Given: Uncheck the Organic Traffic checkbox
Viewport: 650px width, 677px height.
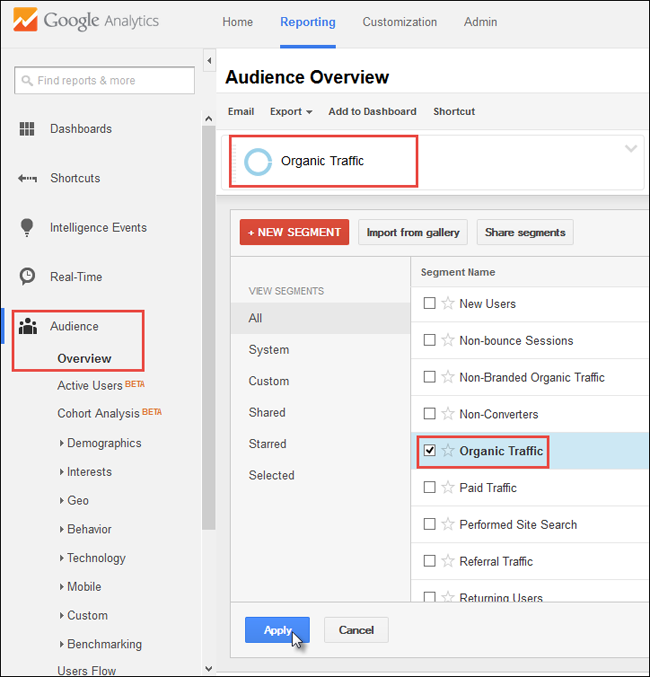Looking at the screenshot, I should click(429, 451).
